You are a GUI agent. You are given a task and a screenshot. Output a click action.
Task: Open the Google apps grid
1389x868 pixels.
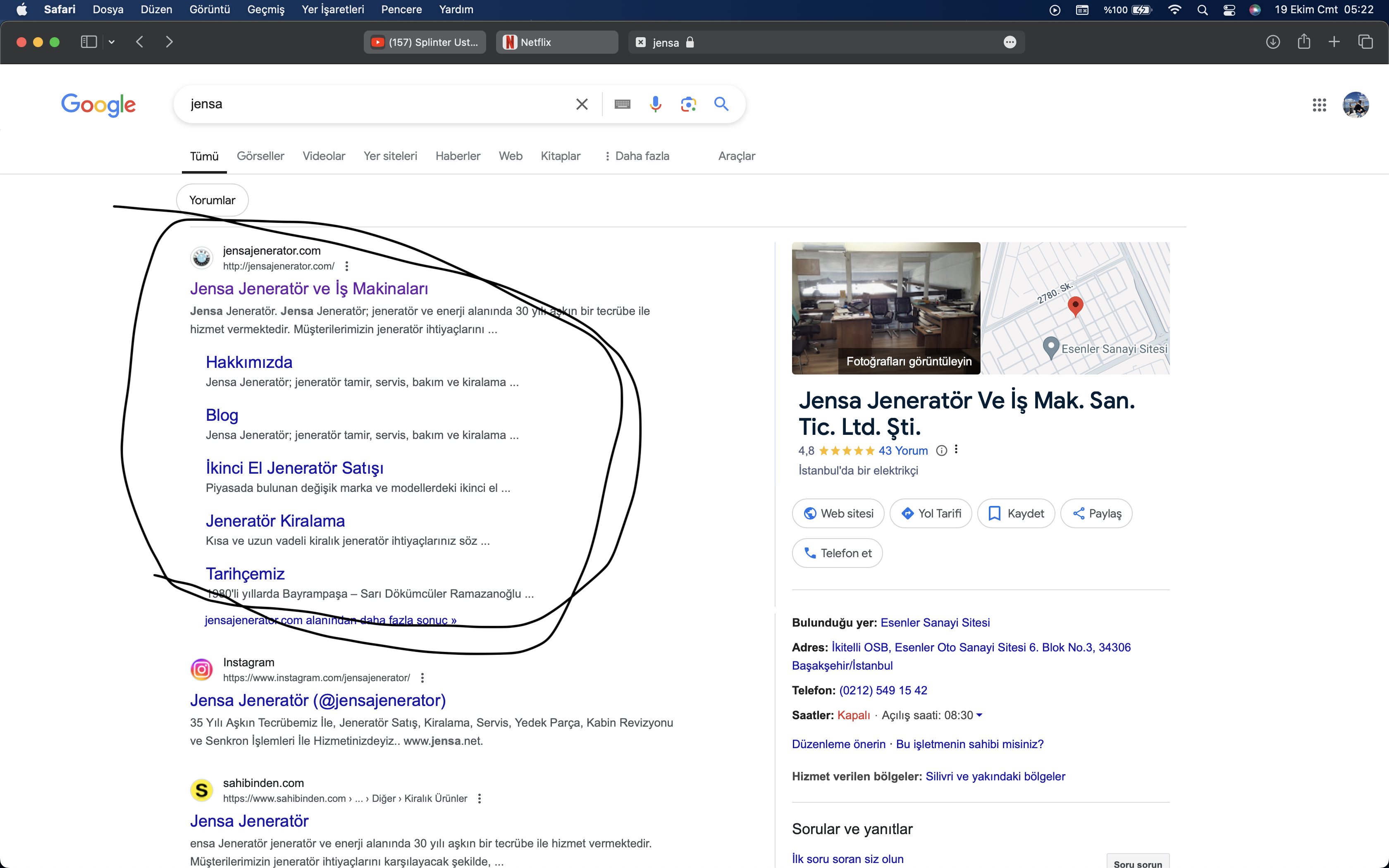click(x=1319, y=105)
